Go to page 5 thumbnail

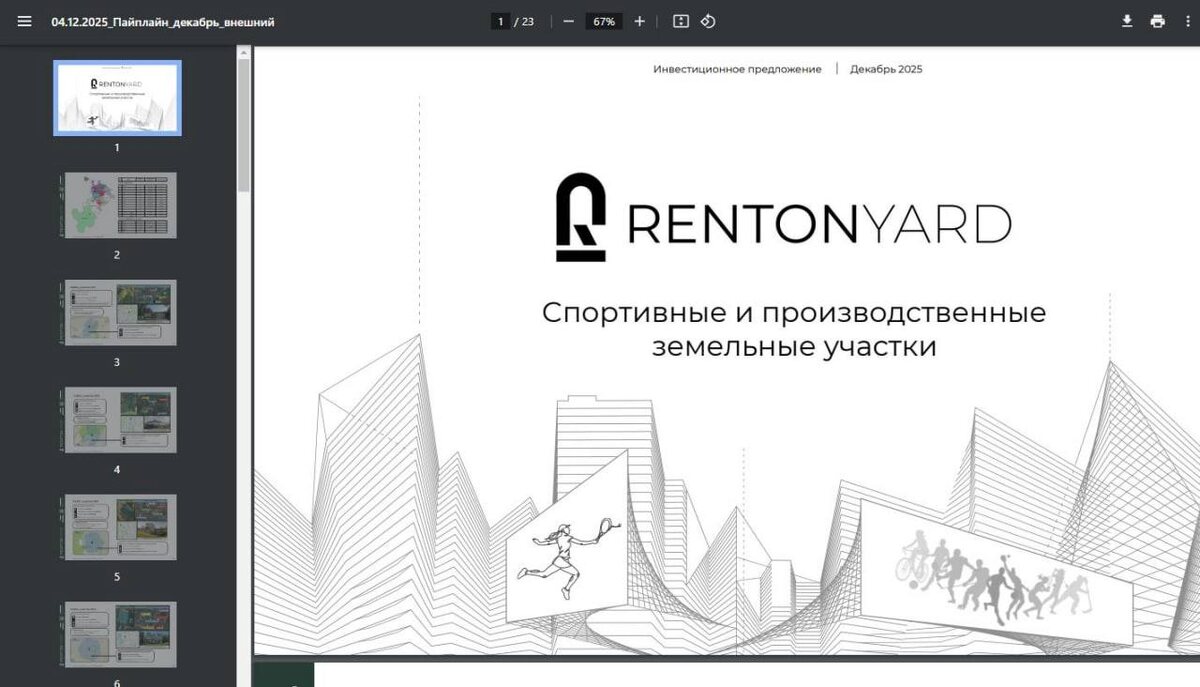point(121,527)
